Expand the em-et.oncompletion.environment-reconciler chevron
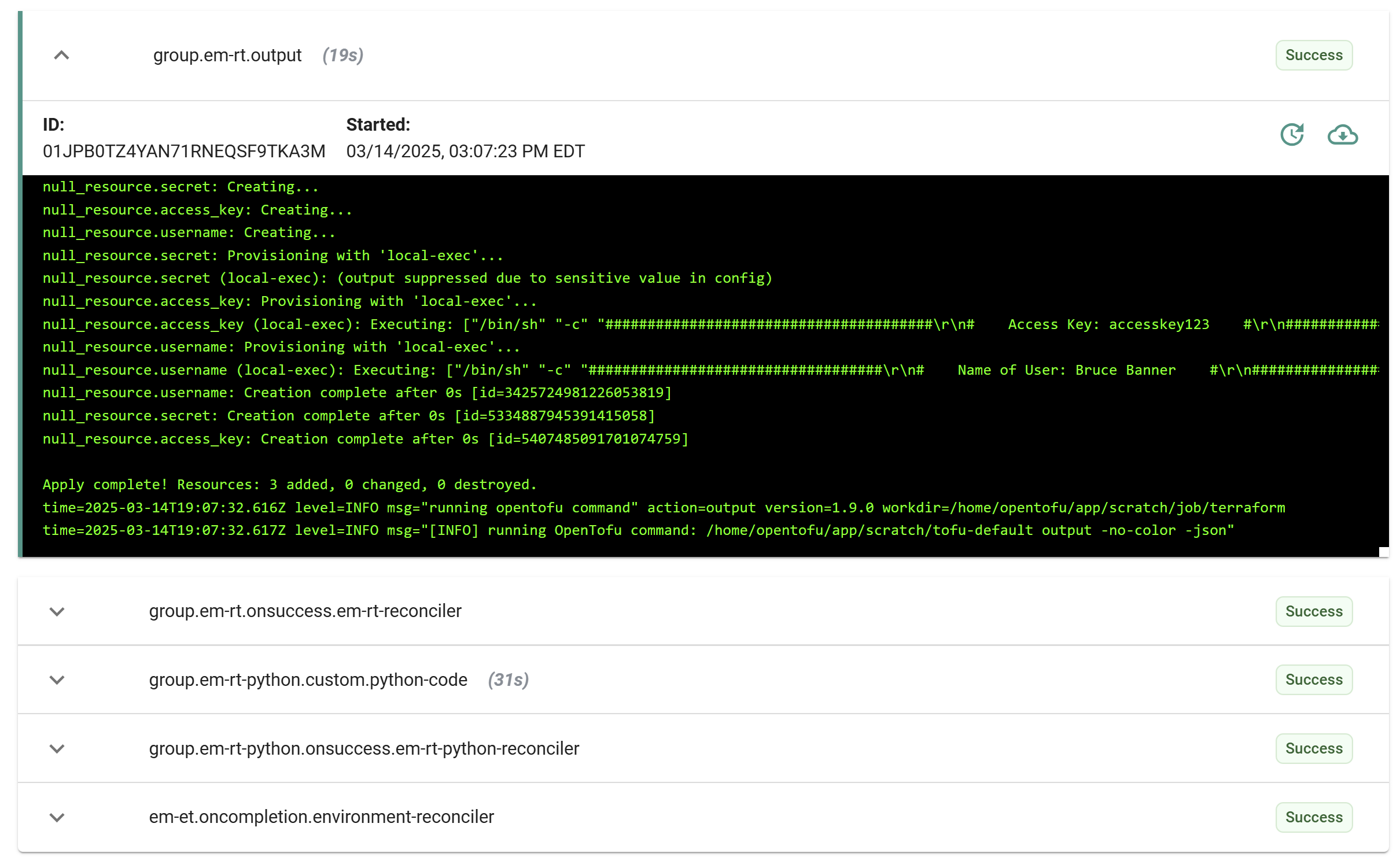The height and width of the screenshot is (864, 1400). tap(57, 817)
